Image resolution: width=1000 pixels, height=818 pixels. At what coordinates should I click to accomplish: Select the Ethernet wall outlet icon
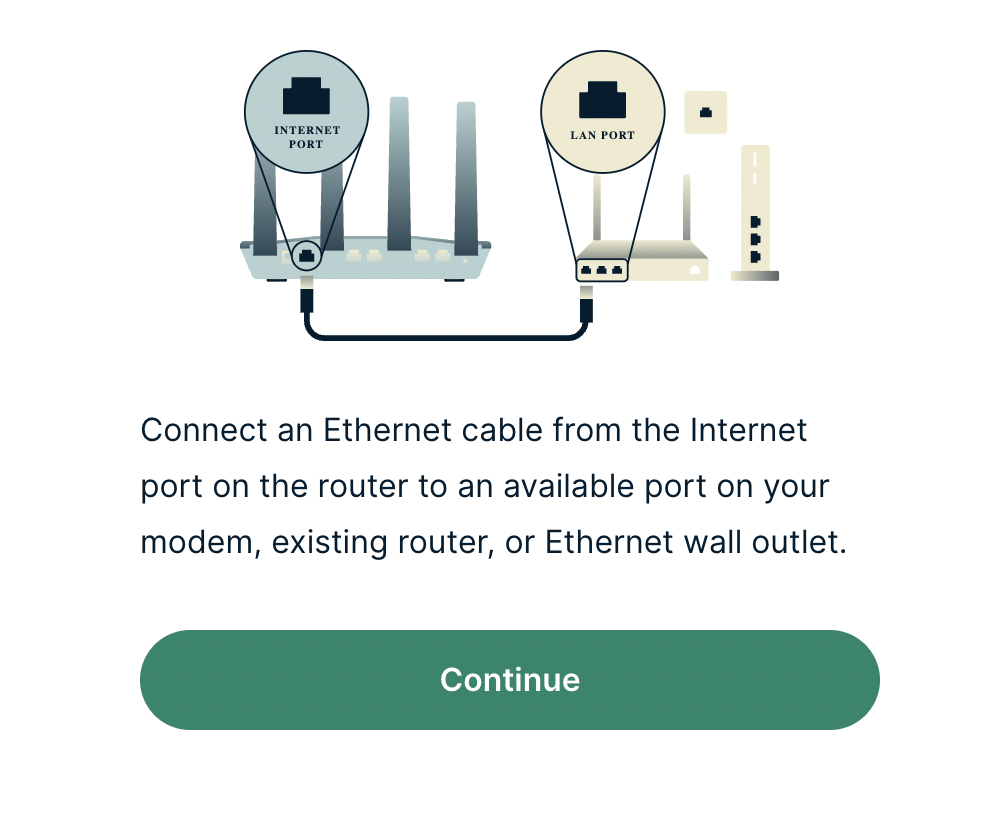(705, 112)
